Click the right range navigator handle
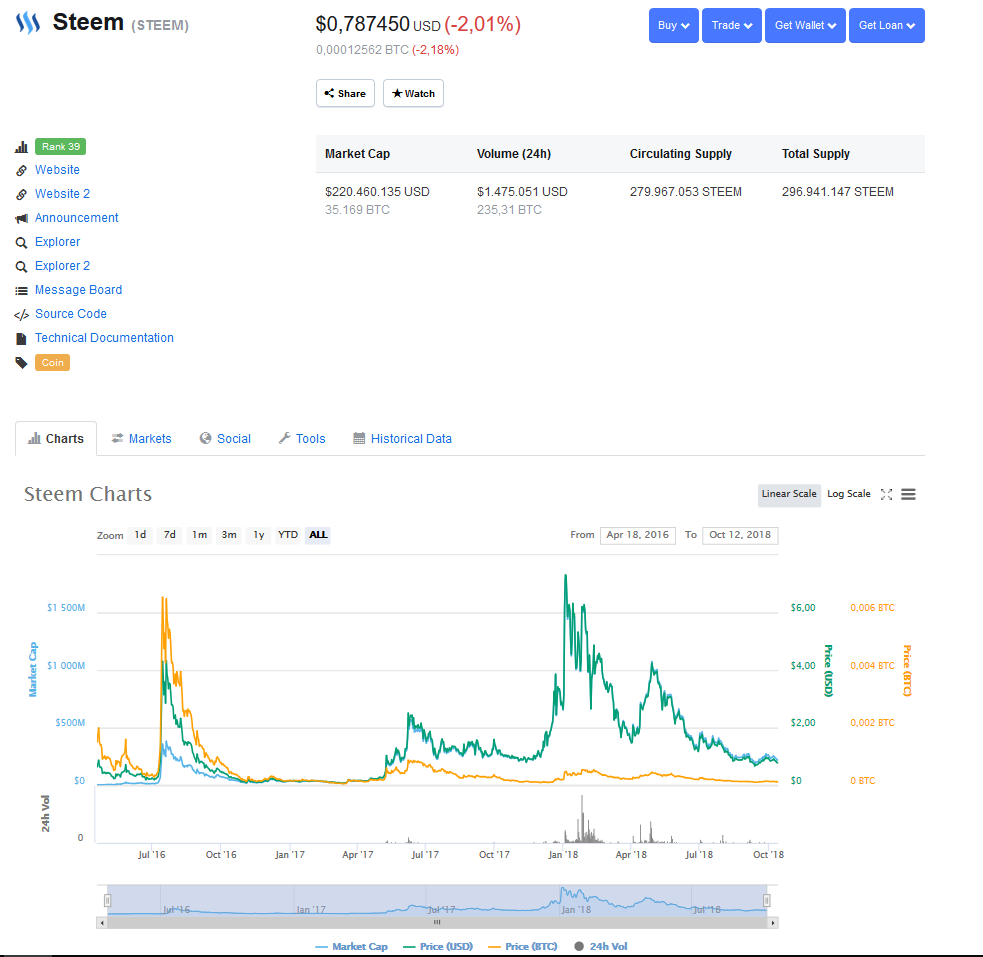The width and height of the screenshot is (983, 957). tap(766, 901)
